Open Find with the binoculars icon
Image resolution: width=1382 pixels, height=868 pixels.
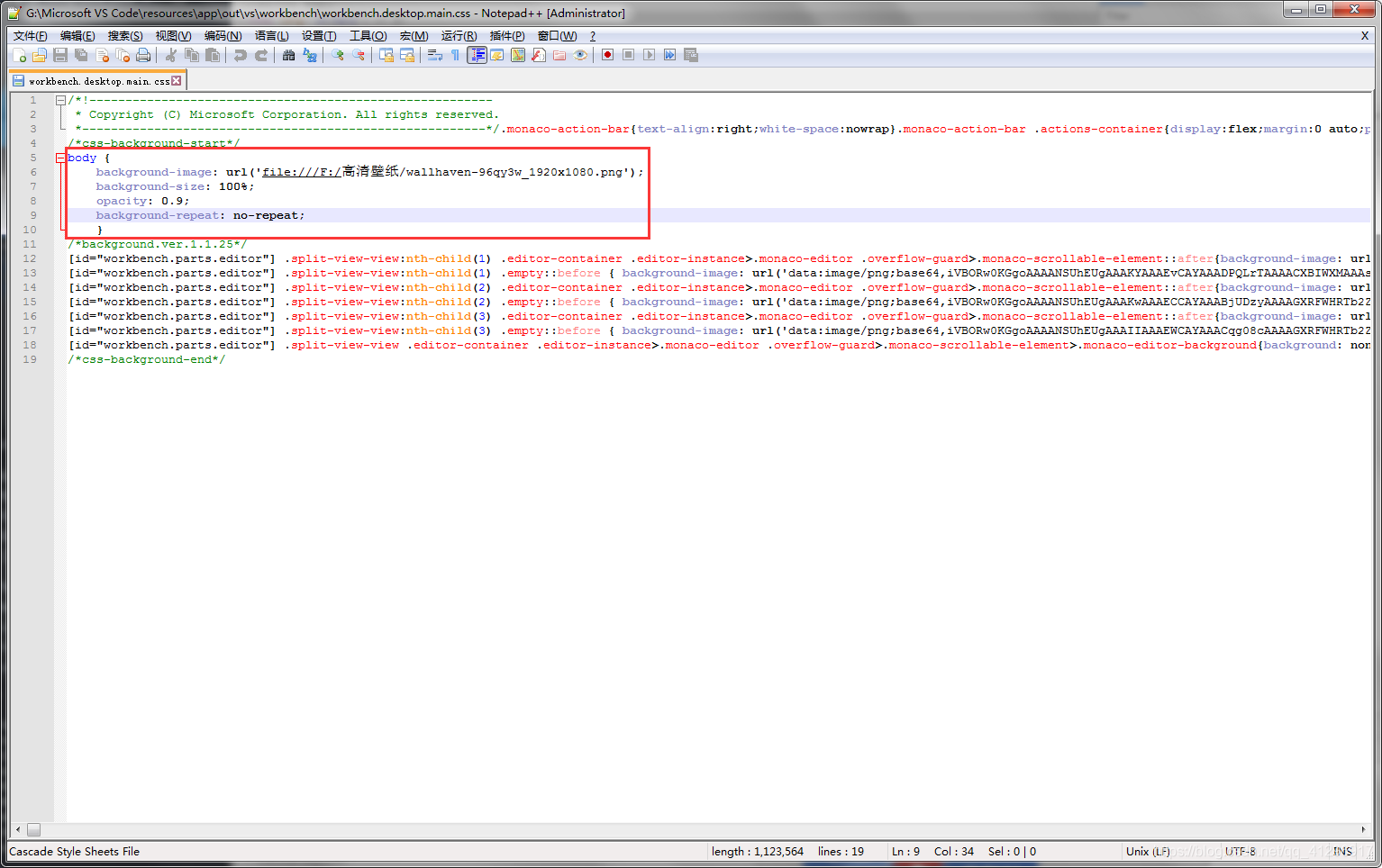click(288, 55)
